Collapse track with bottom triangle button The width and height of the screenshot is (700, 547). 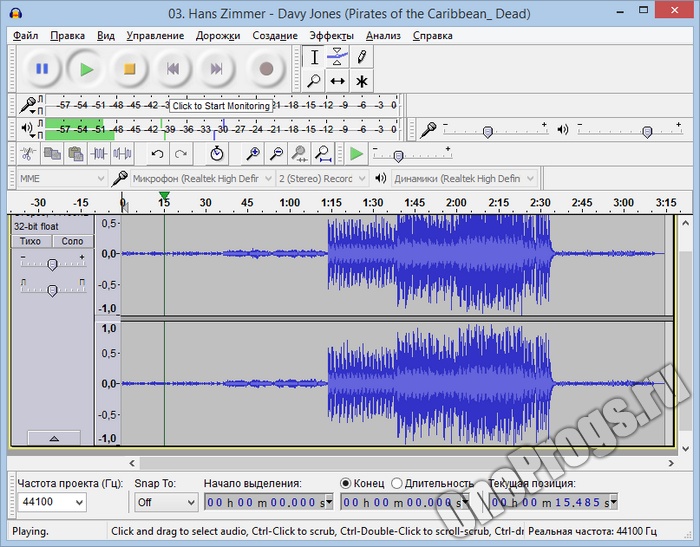[54, 438]
